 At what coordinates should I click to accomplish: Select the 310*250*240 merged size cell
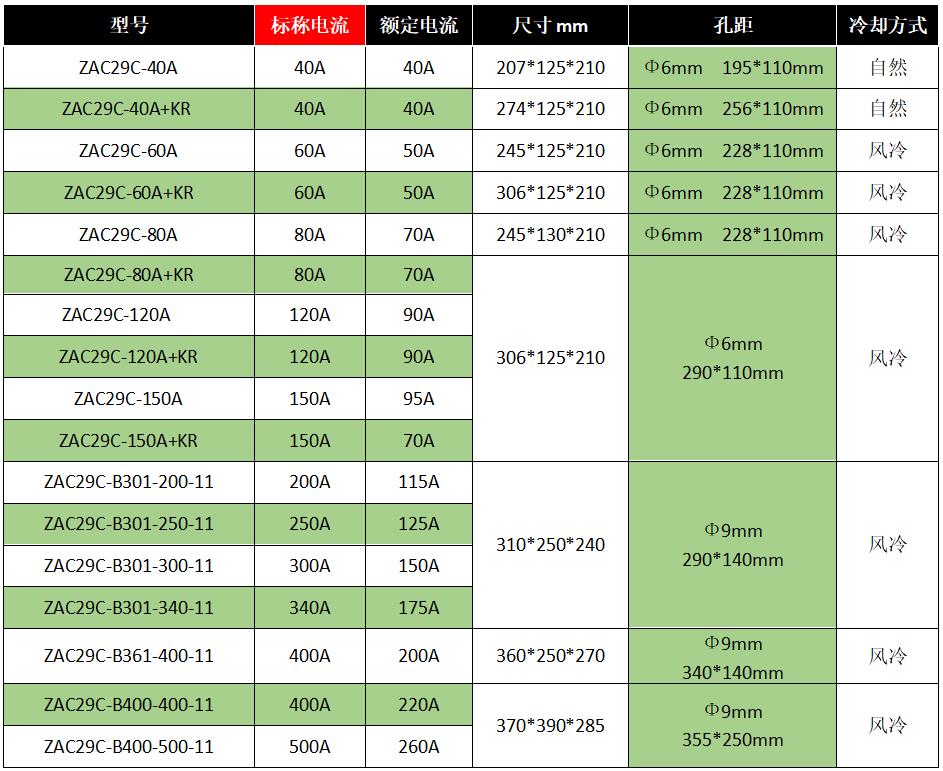coord(550,545)
